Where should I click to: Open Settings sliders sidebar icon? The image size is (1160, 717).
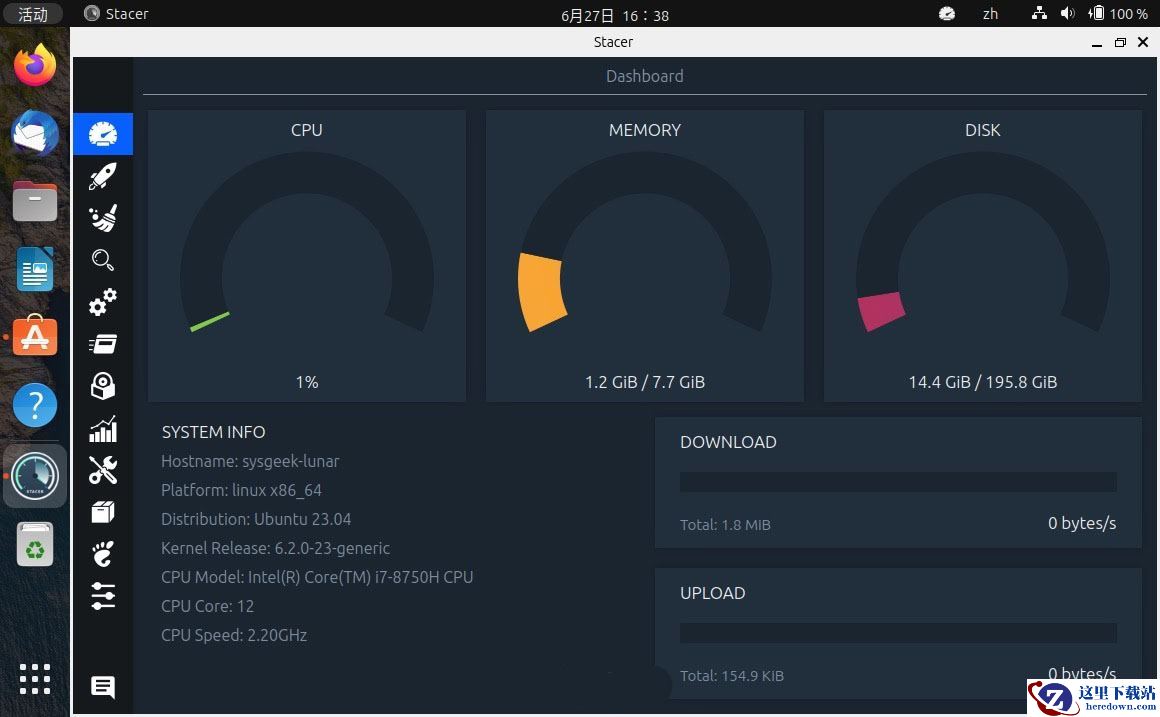click(103, 596)
